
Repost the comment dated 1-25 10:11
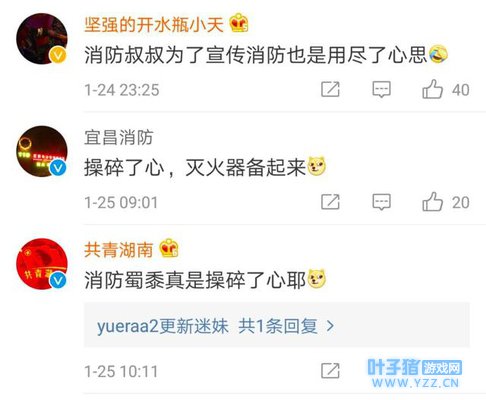(x=330, y=371)
